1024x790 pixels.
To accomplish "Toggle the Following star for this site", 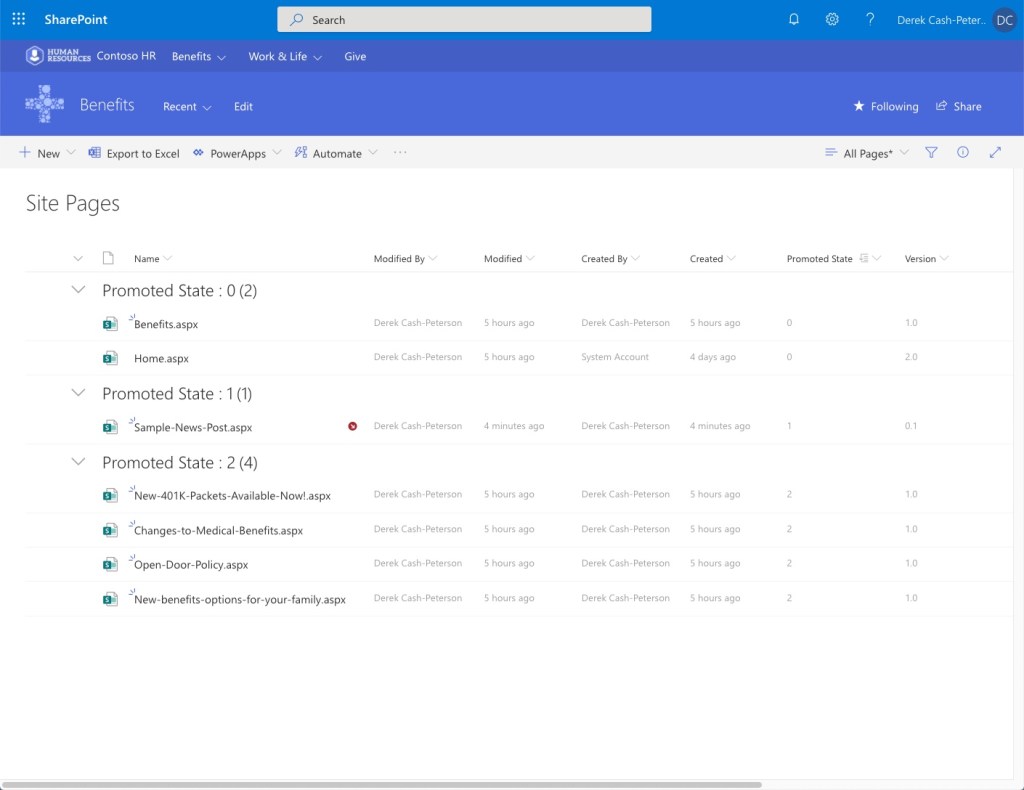I will point(885,106).
